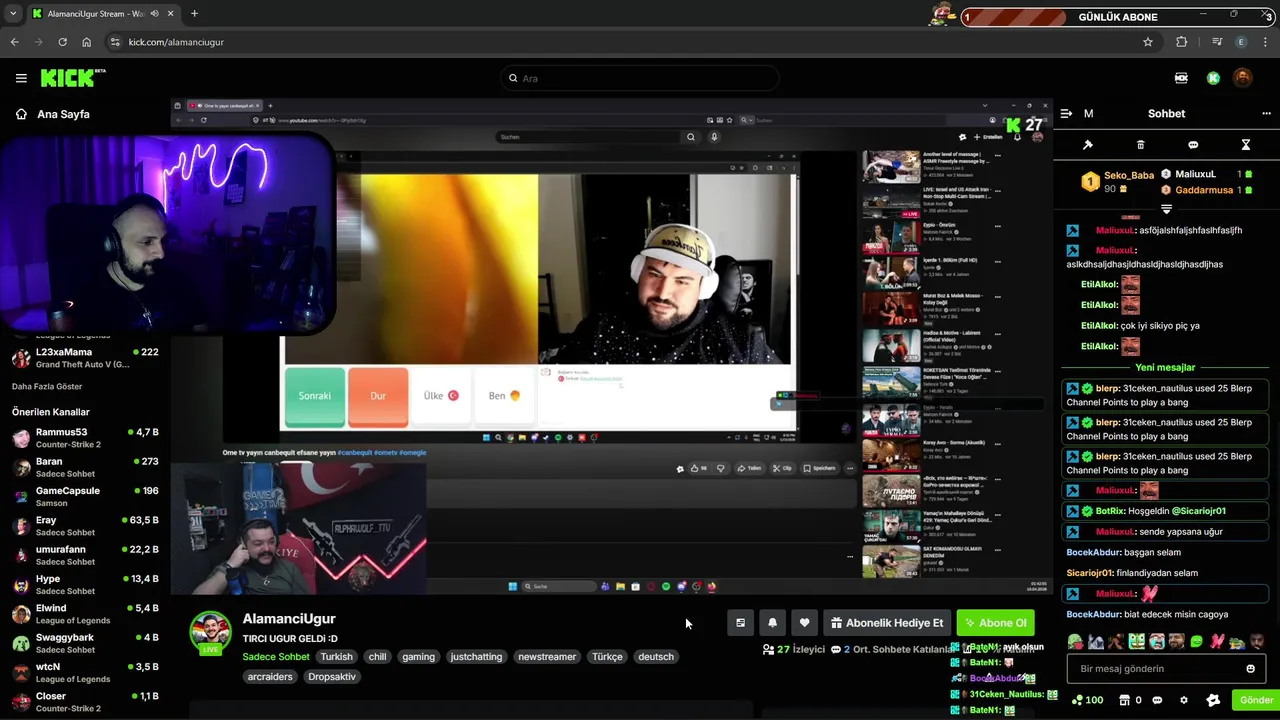Image resolution: width=1280 pixels, height=720 pixels.
Task: Open Swaggybark recommended channel
Action: tap(85, 643)
